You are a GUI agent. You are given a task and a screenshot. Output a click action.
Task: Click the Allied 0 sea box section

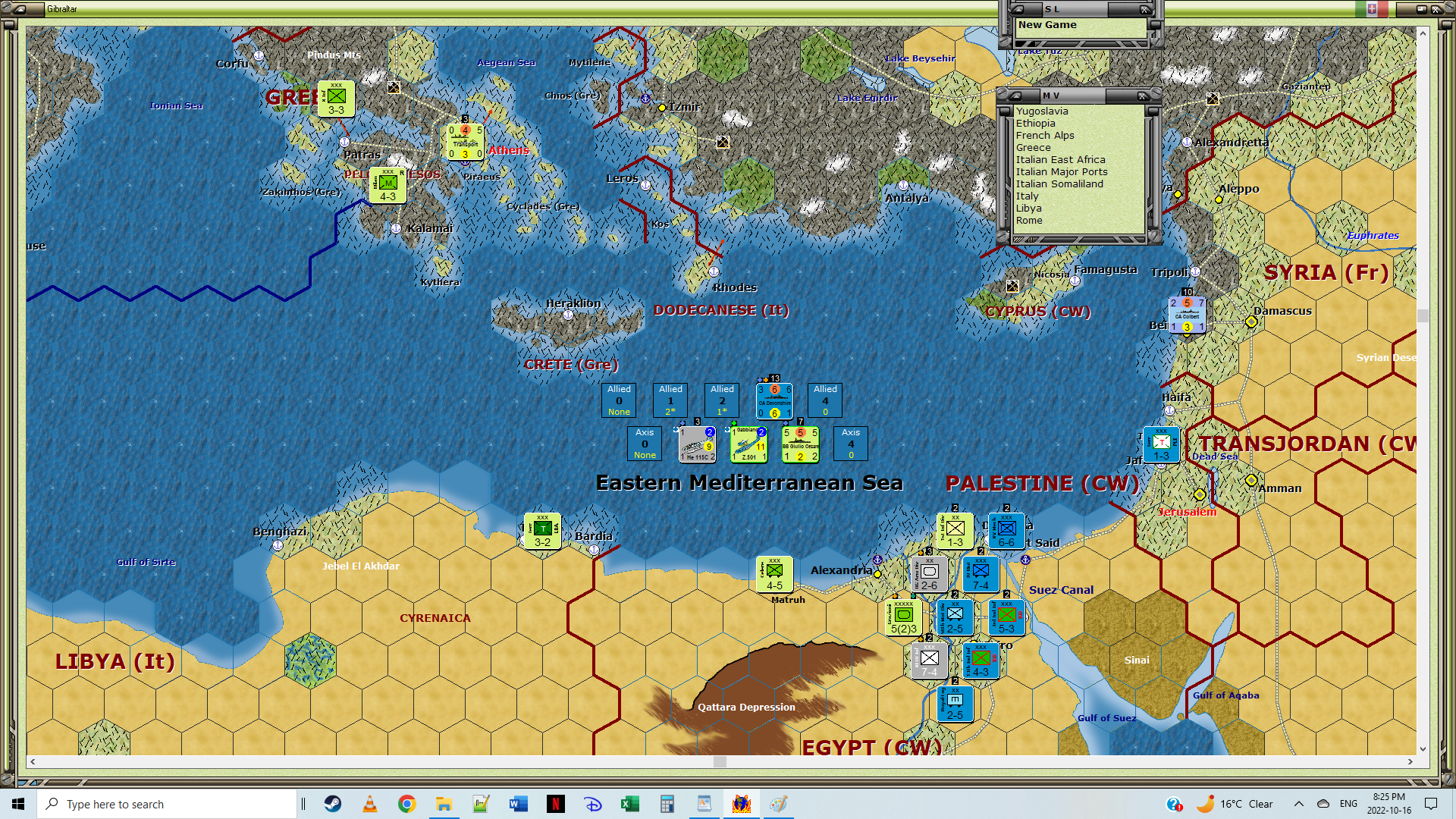619,400
